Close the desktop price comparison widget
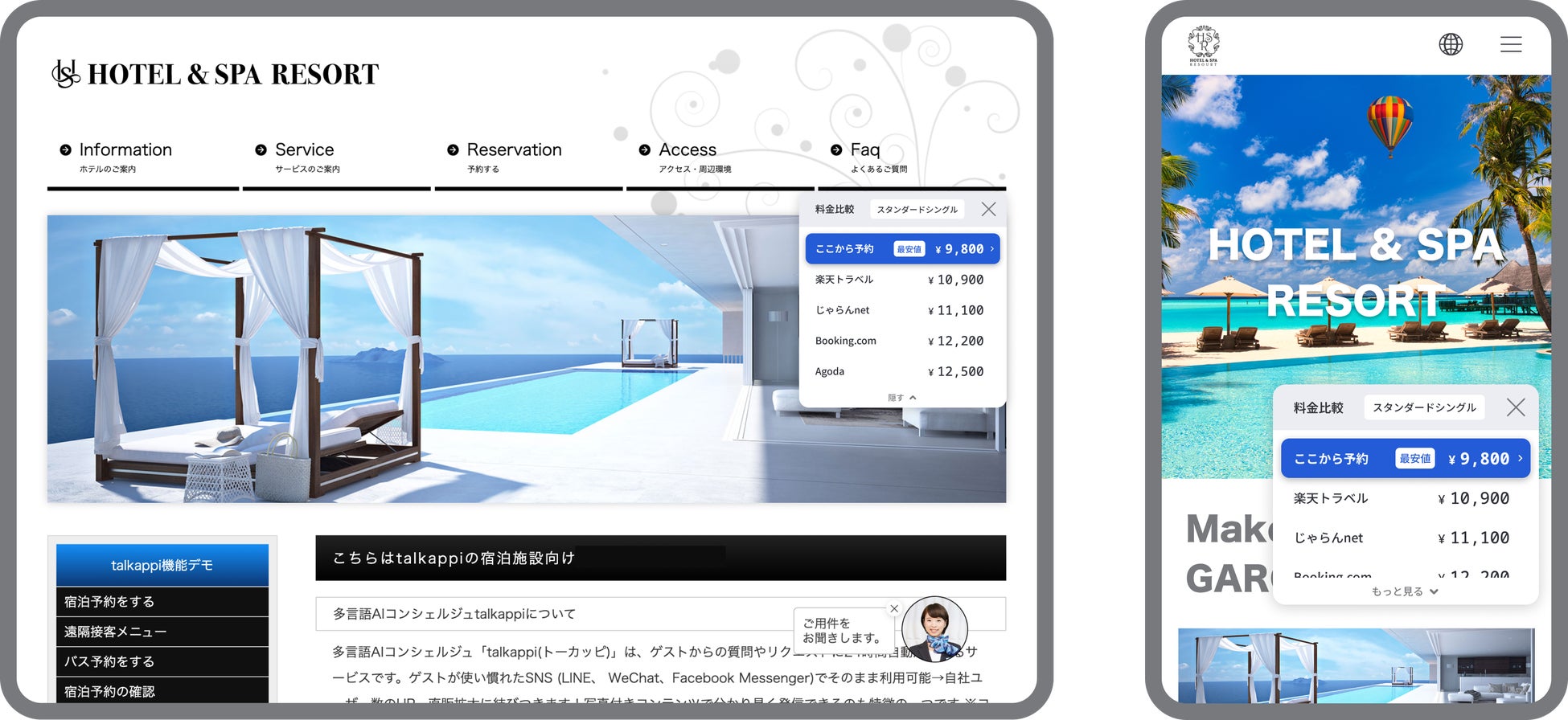 [989, 209]
